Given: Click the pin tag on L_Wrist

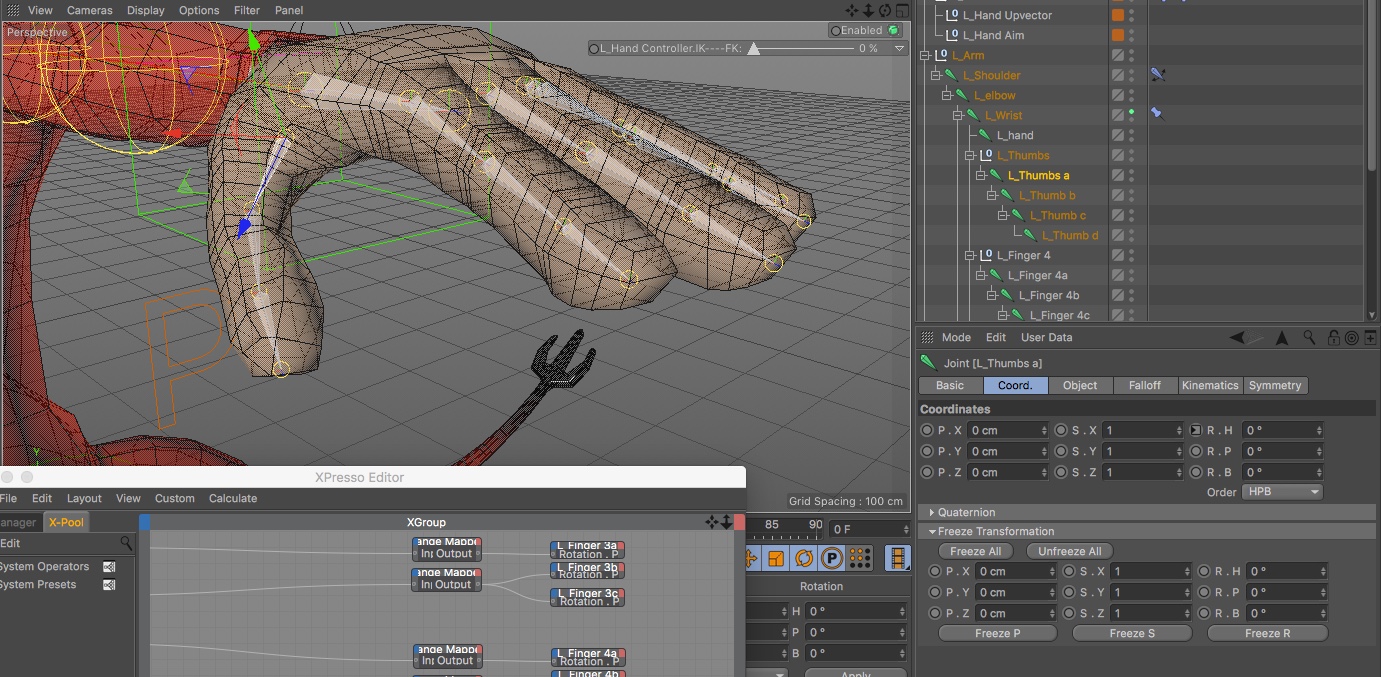Looking at the screenshot, I should (1157, 115).
